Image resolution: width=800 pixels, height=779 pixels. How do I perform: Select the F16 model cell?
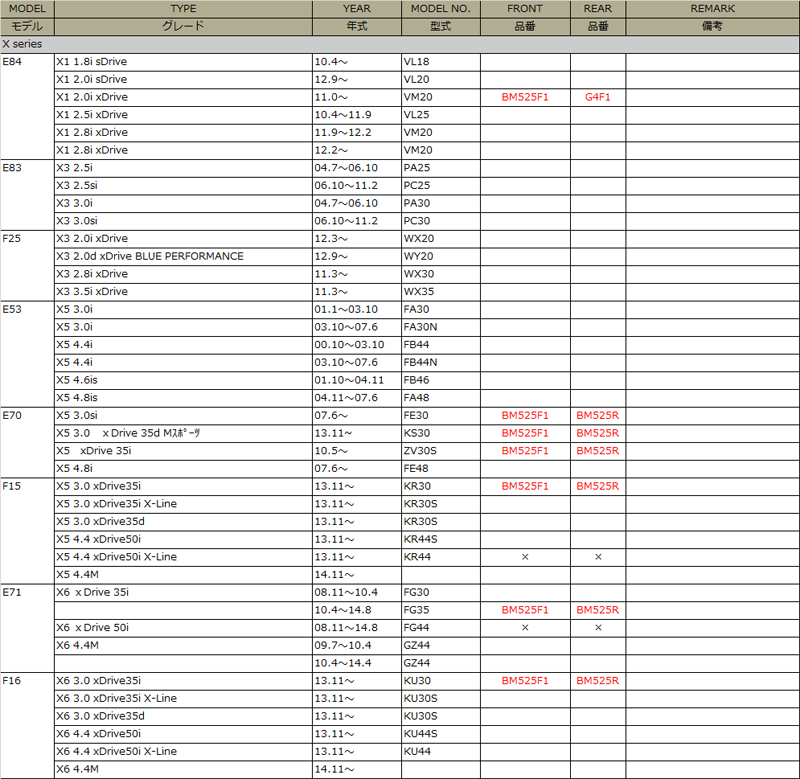pyautogui.click(x=27, y=725)
